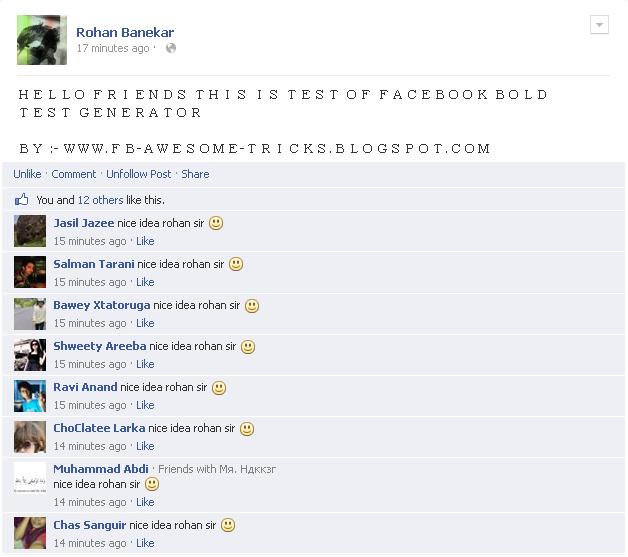Viewport: 628px width, 557px height.
Task: Toggle Unlike on the post
Action: pos(27,174)
